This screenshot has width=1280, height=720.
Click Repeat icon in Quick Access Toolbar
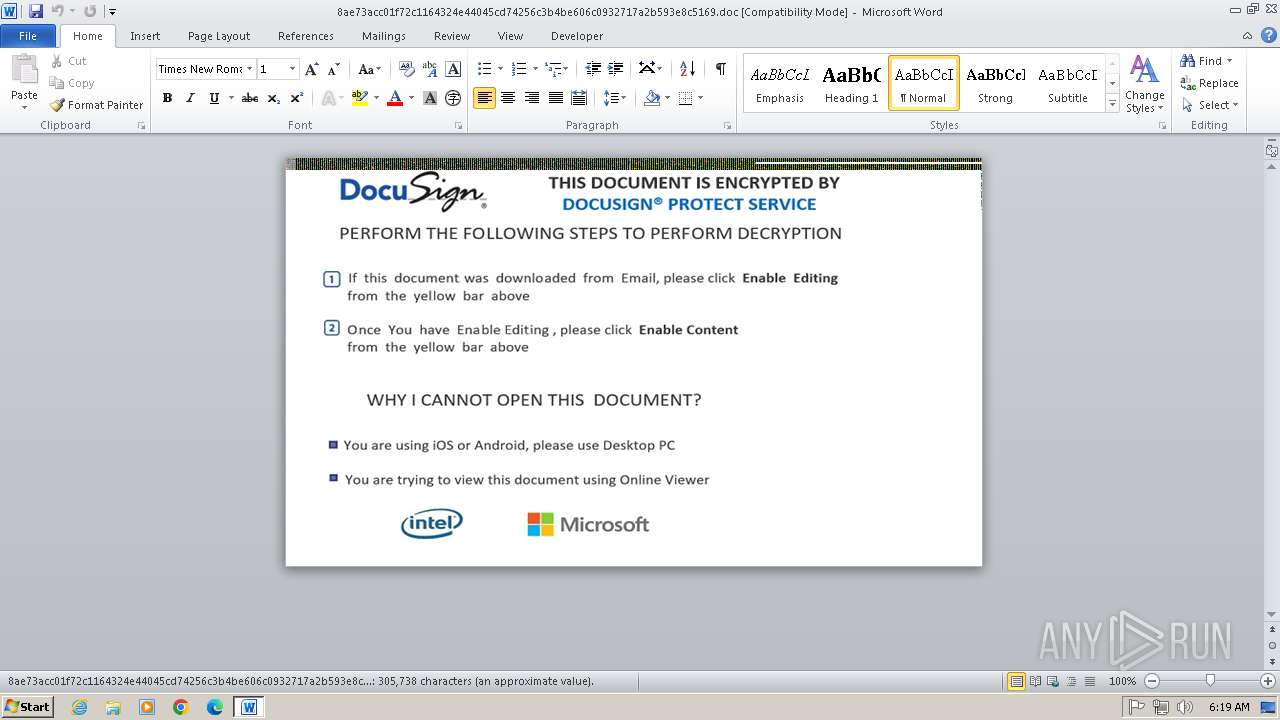click(x=90, y=11)
